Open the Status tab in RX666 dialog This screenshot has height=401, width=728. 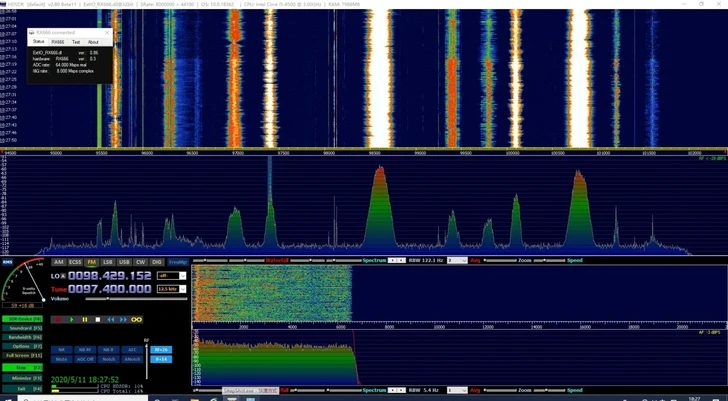pos(39,42)
